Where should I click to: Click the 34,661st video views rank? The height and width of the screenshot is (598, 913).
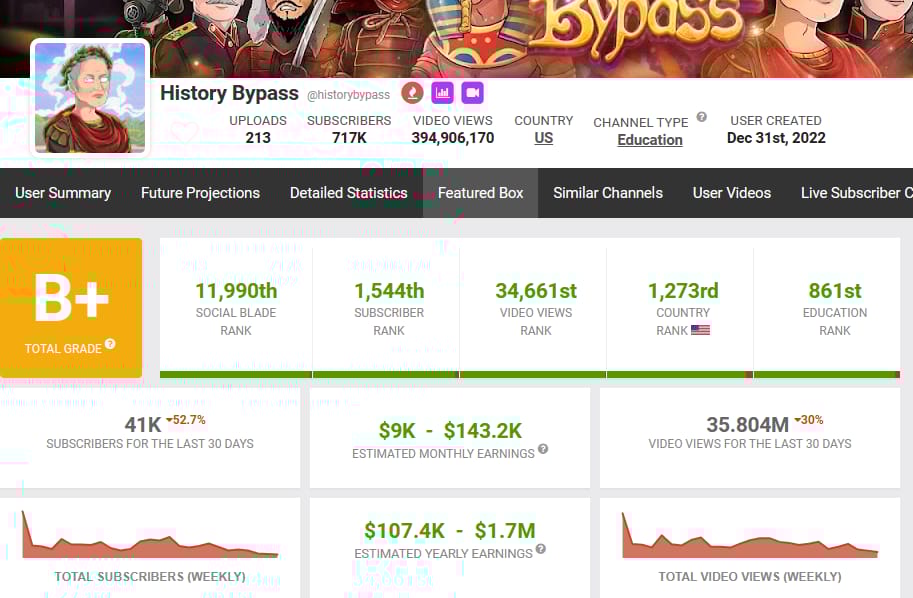(x=536, y=291)
